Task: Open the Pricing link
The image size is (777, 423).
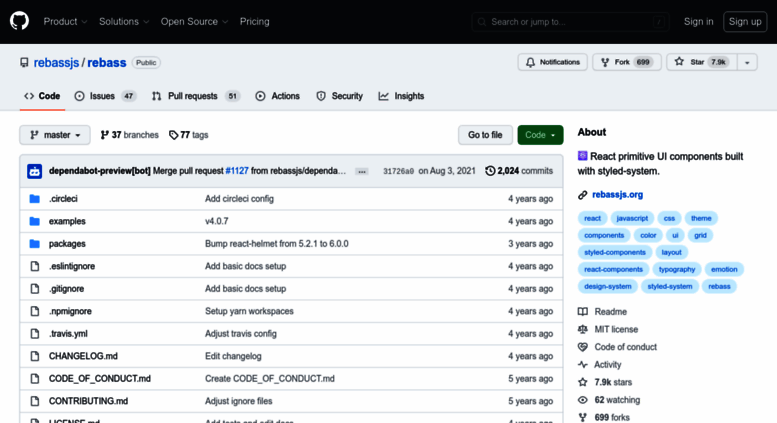Action: (x=255, y=21)
